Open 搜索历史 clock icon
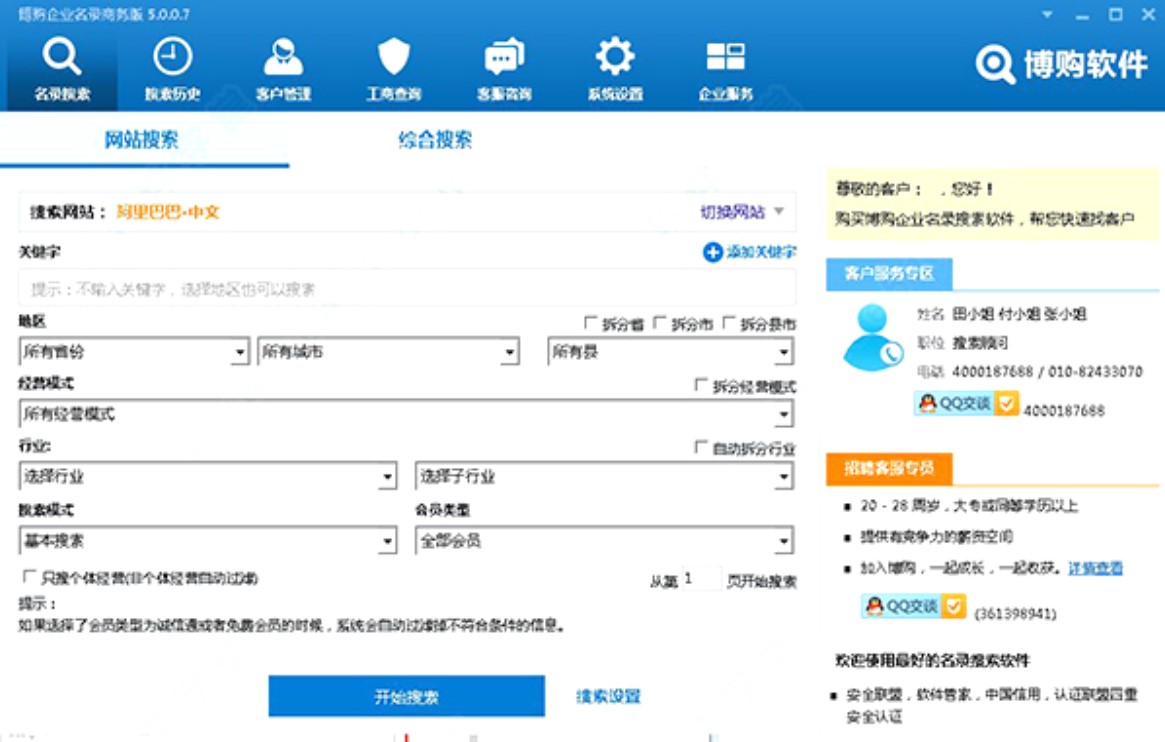 (172, 58)
